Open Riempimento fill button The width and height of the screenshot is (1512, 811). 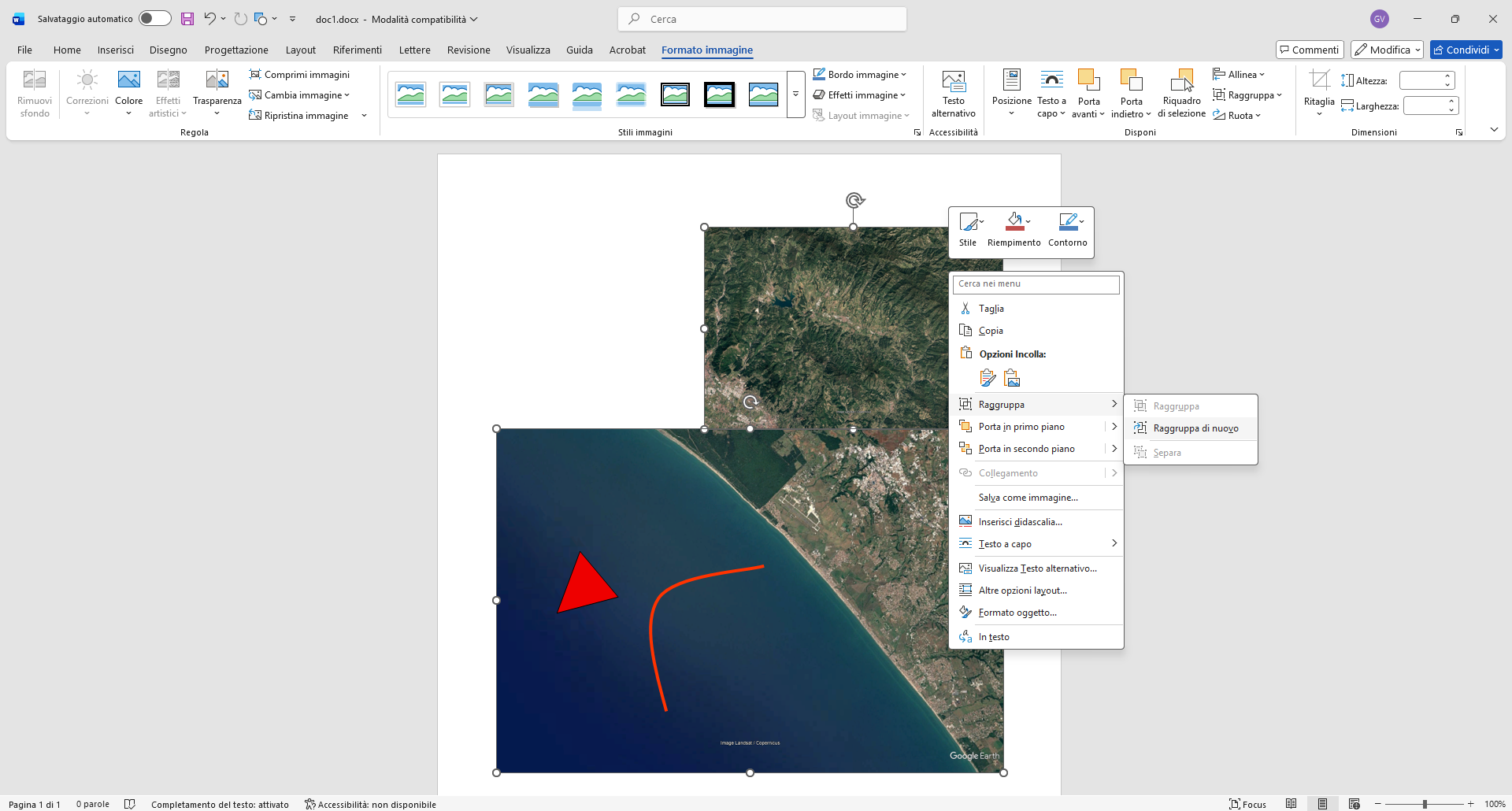tap(1014, 230)
